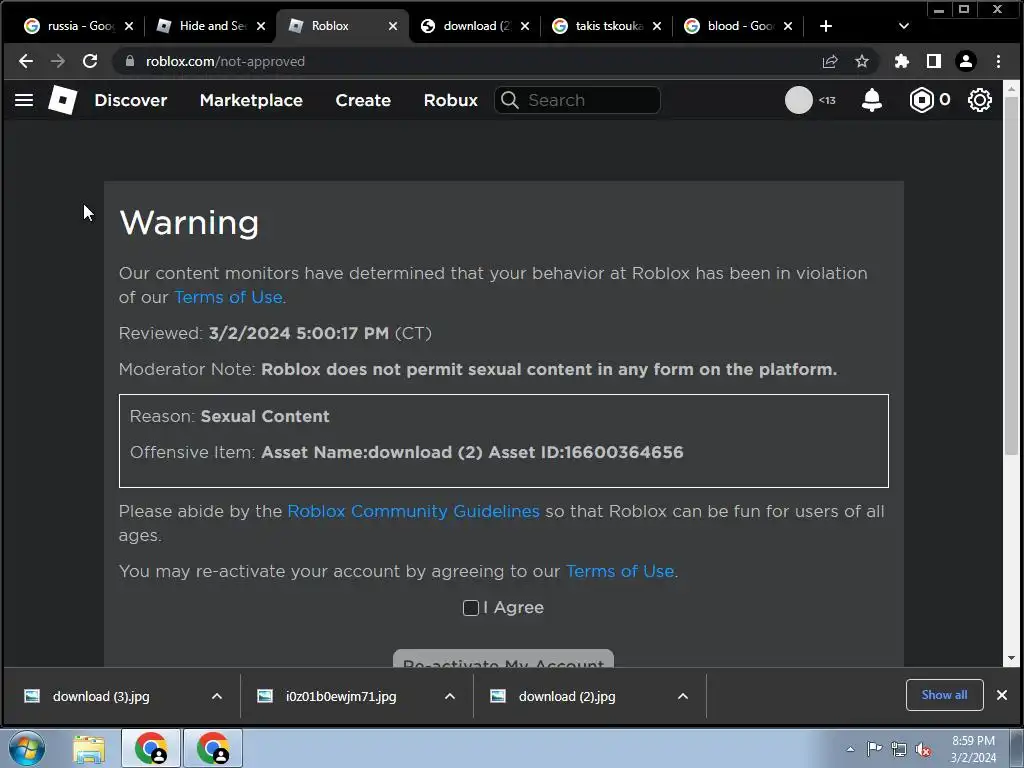Open the first Terms of Use link
The height and width of the screenshot is (768, 1024).
pyautogui.click(x=229, y=297)
